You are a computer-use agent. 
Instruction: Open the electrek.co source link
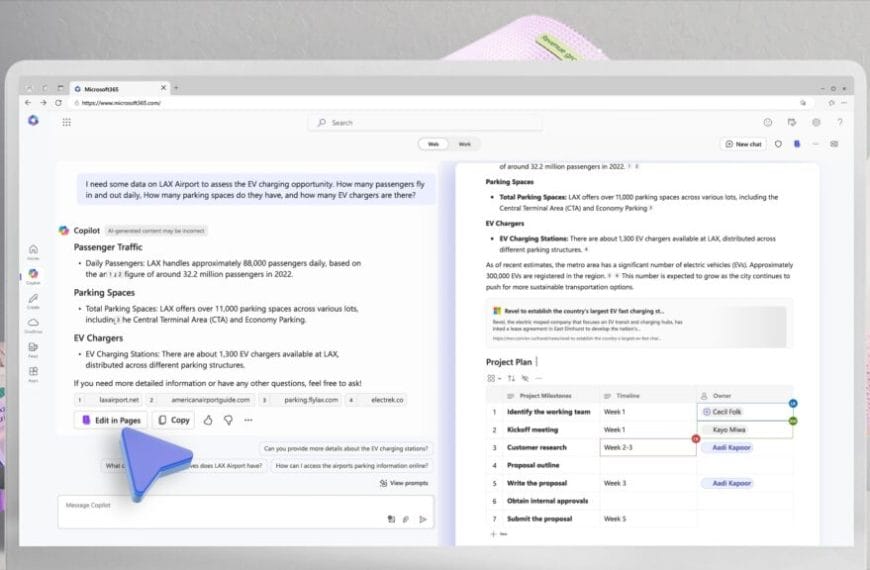(x=376, y=400)
